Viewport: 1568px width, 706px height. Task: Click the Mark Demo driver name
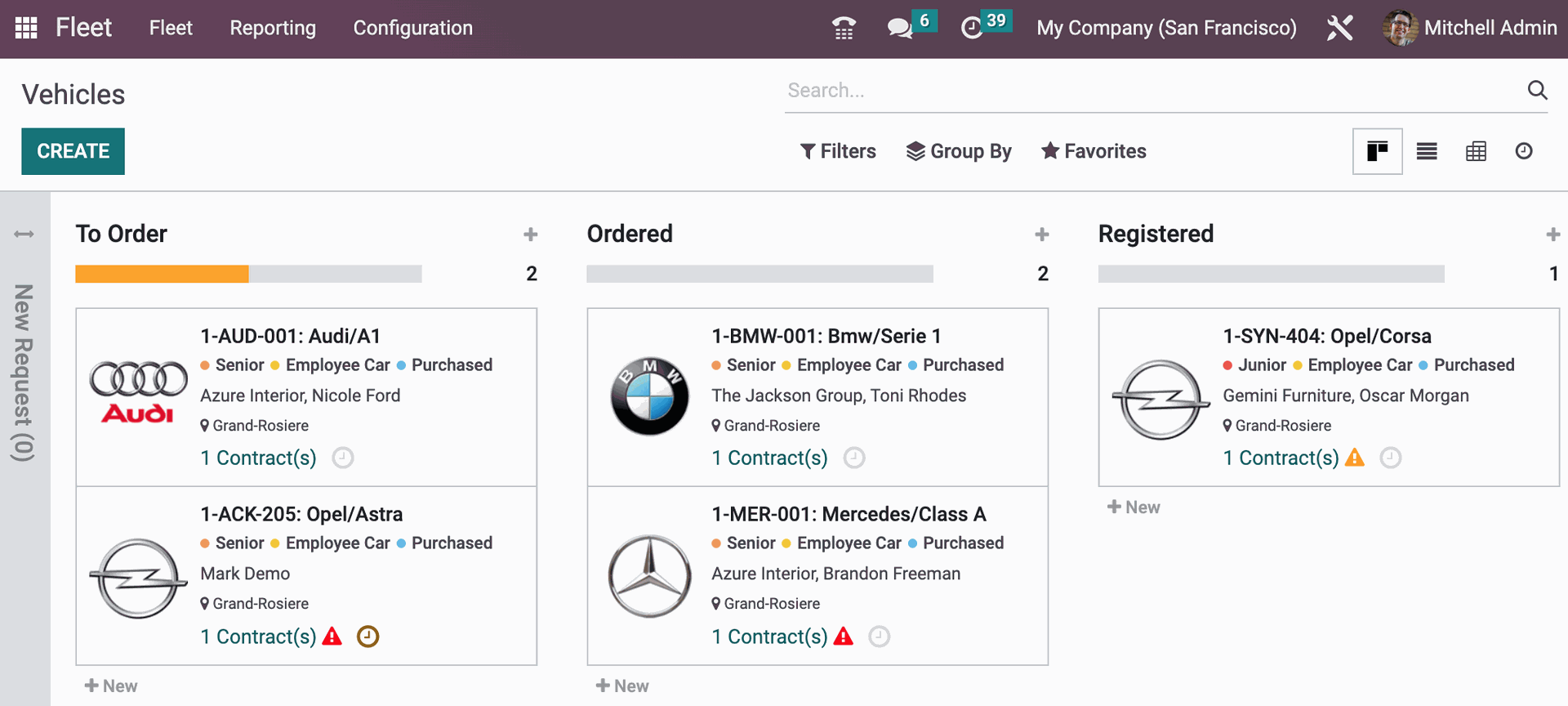[245, 574]
